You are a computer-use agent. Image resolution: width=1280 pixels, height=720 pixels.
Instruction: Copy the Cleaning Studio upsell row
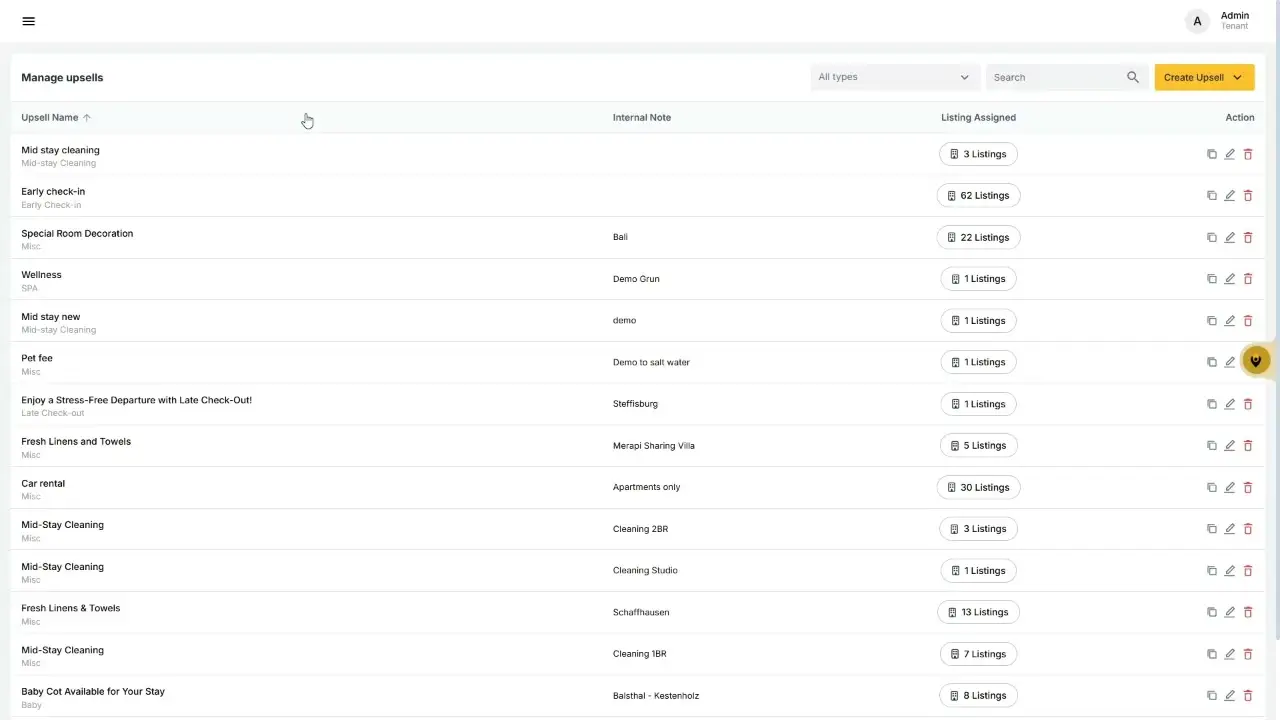click(x=1212, y=571)
